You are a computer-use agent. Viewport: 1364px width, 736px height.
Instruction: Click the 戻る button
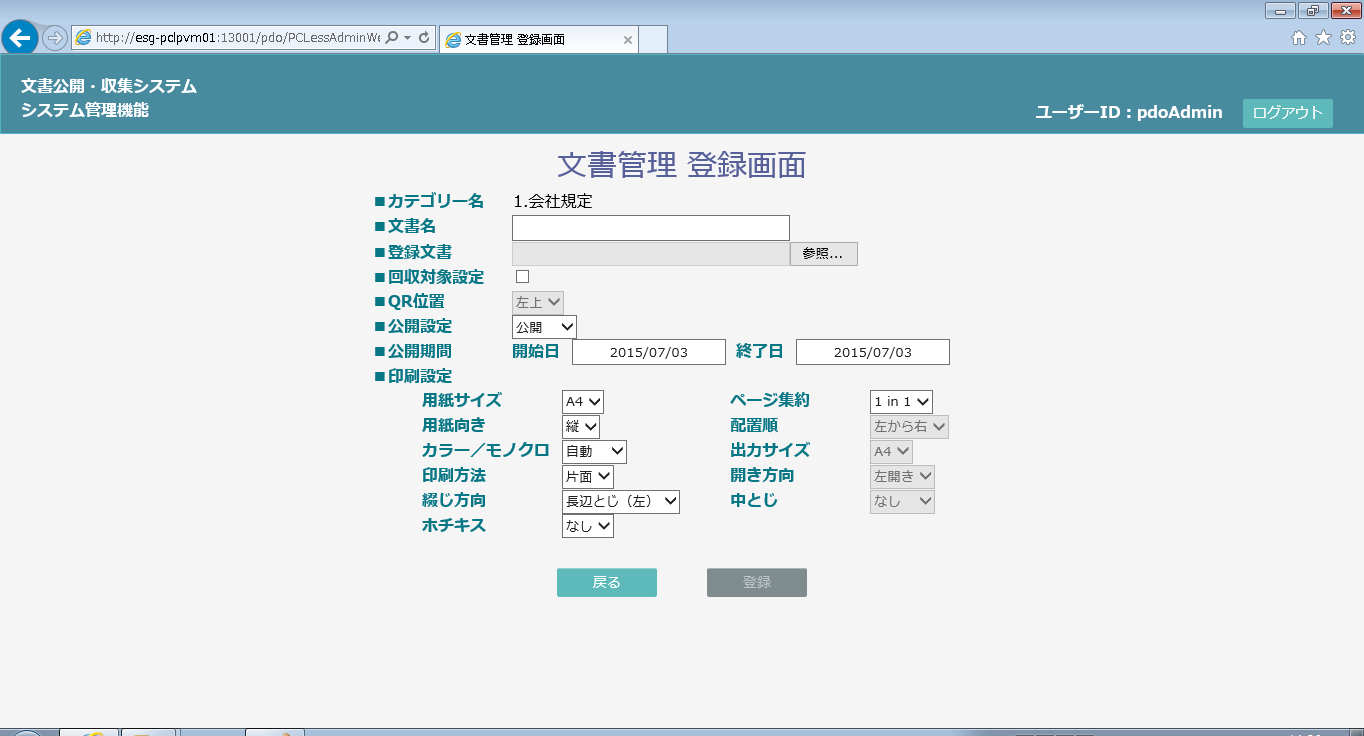pyautogui.click(x=606, y=583)
